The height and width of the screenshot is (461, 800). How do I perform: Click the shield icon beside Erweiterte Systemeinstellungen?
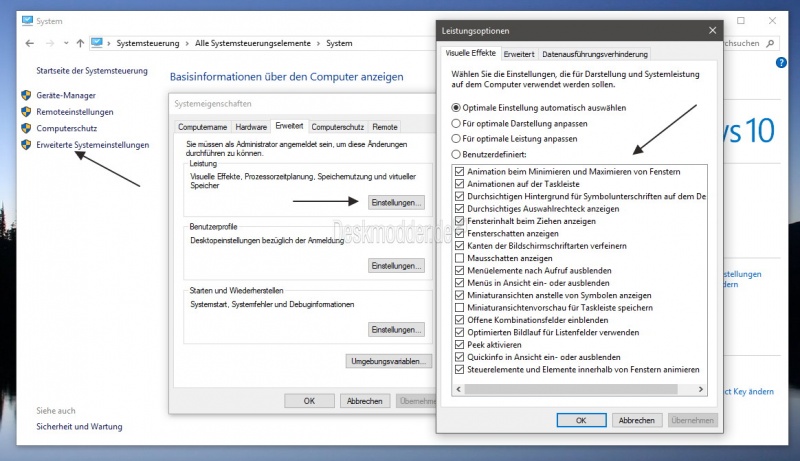tap(26, 145)
